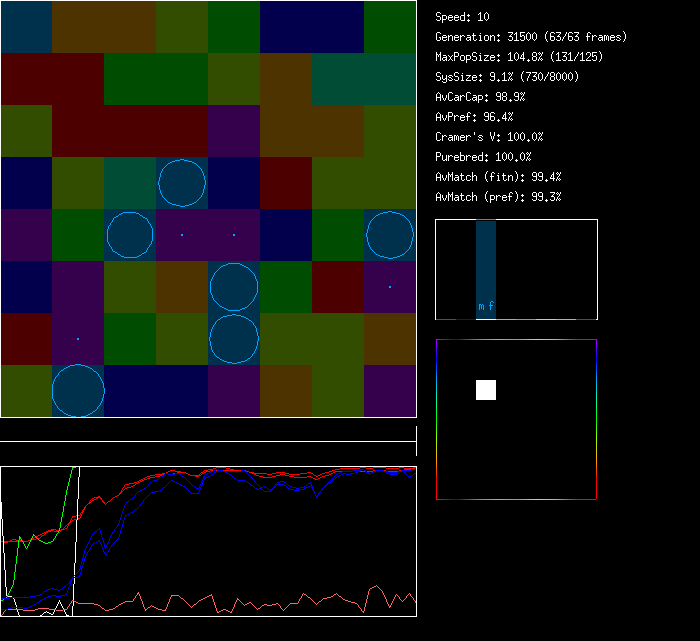The height and width of the screenshot is (641, 700).
Task: Click the blue vertical bar above 'm f'
Action: point(486,260)
